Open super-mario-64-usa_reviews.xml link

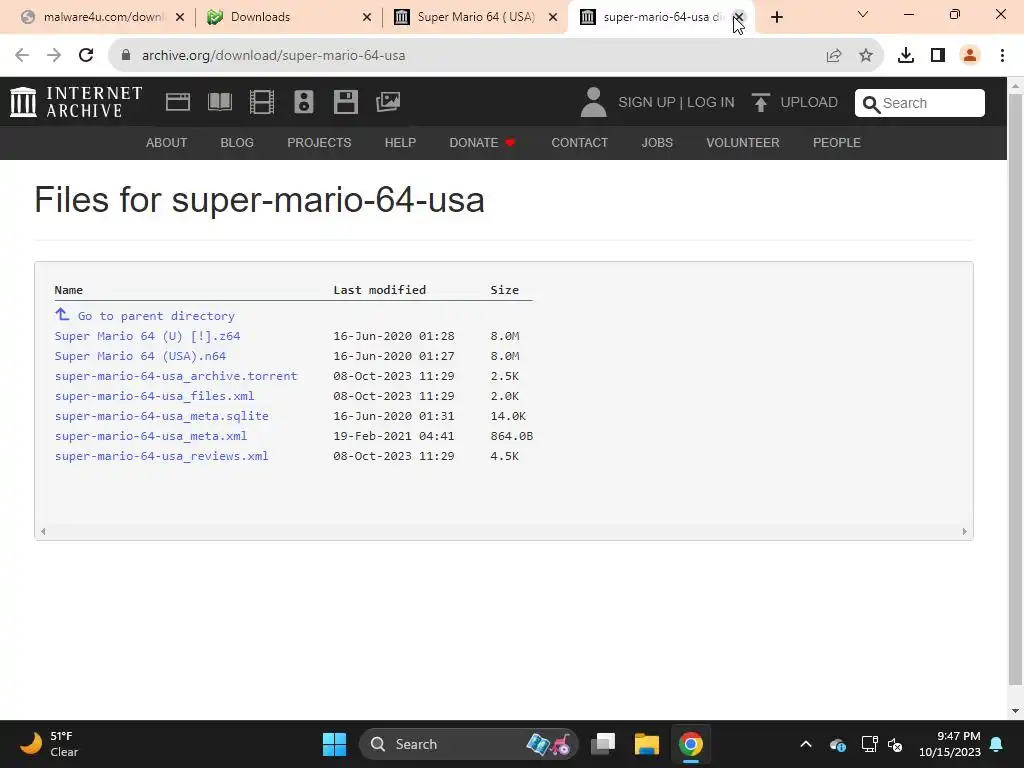tap(161, 456)
